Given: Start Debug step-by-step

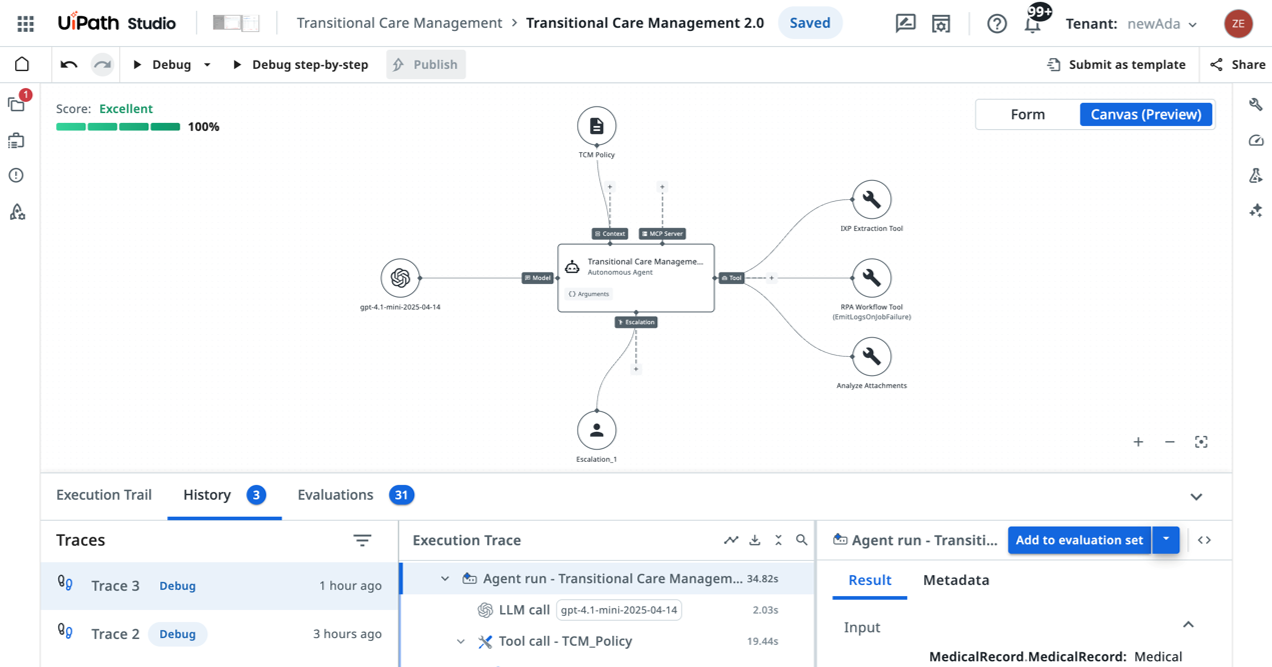Looking at the screenshot, I should point(300,64).
